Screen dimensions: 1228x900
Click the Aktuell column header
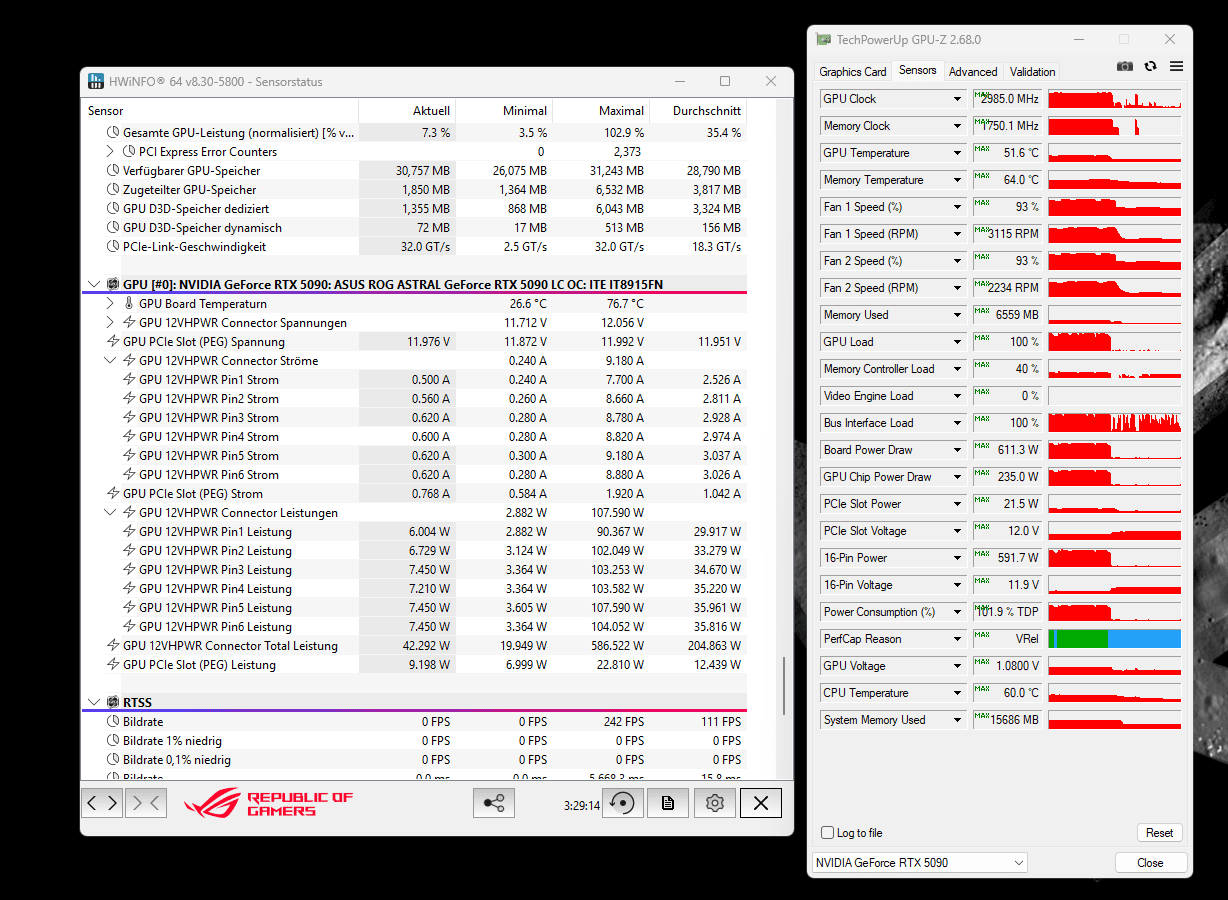click(407, 111)
